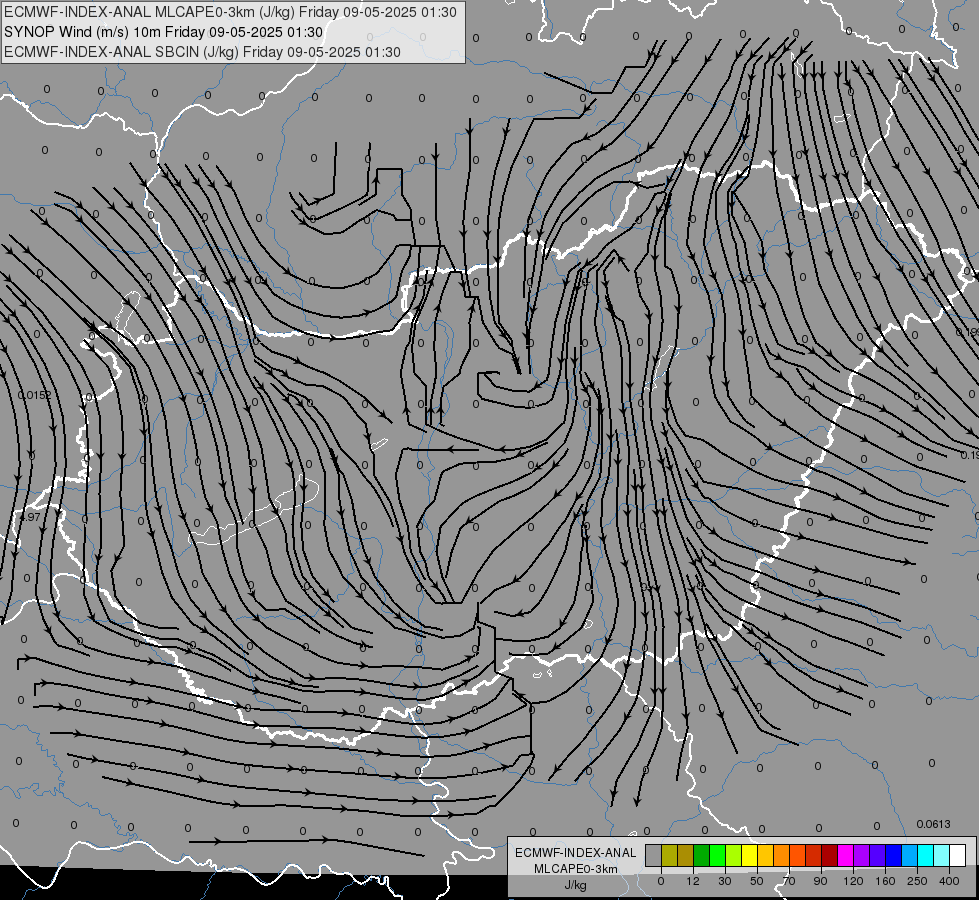This screenshot has width=979, height=900.
Task: Click the legend scale value 250
Action: (x=917, y=881)
